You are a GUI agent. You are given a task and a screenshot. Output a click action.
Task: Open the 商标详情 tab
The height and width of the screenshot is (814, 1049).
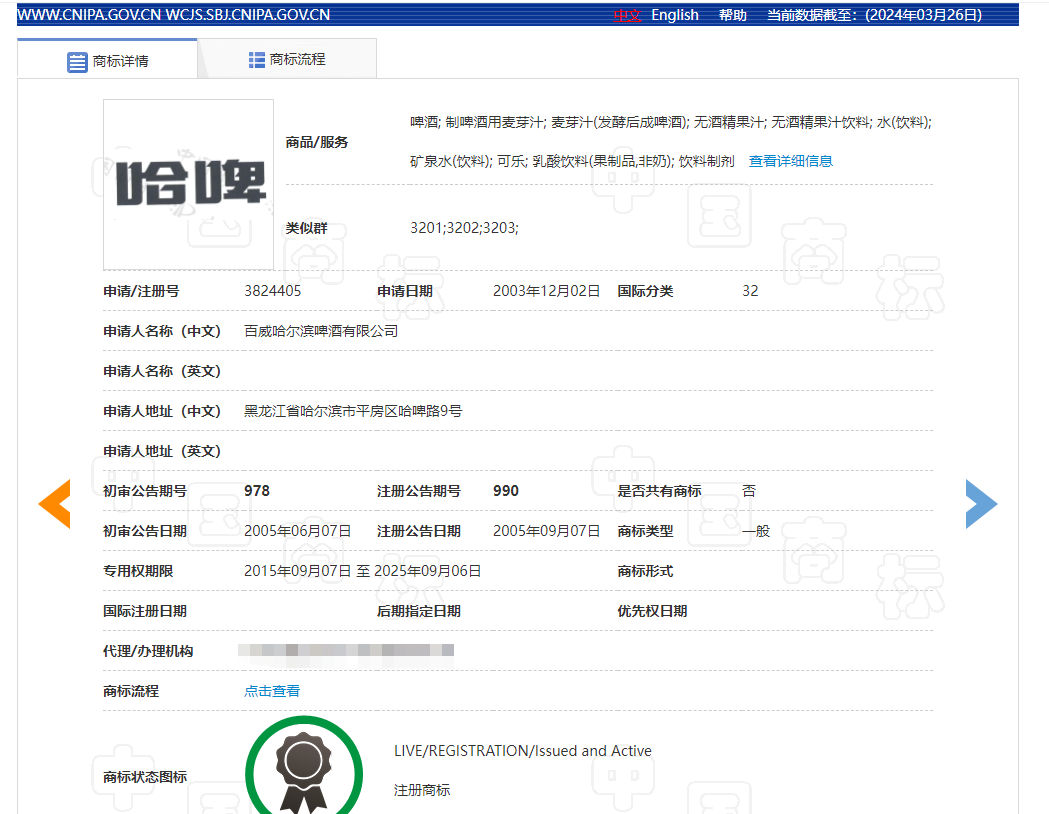[107, 59]
